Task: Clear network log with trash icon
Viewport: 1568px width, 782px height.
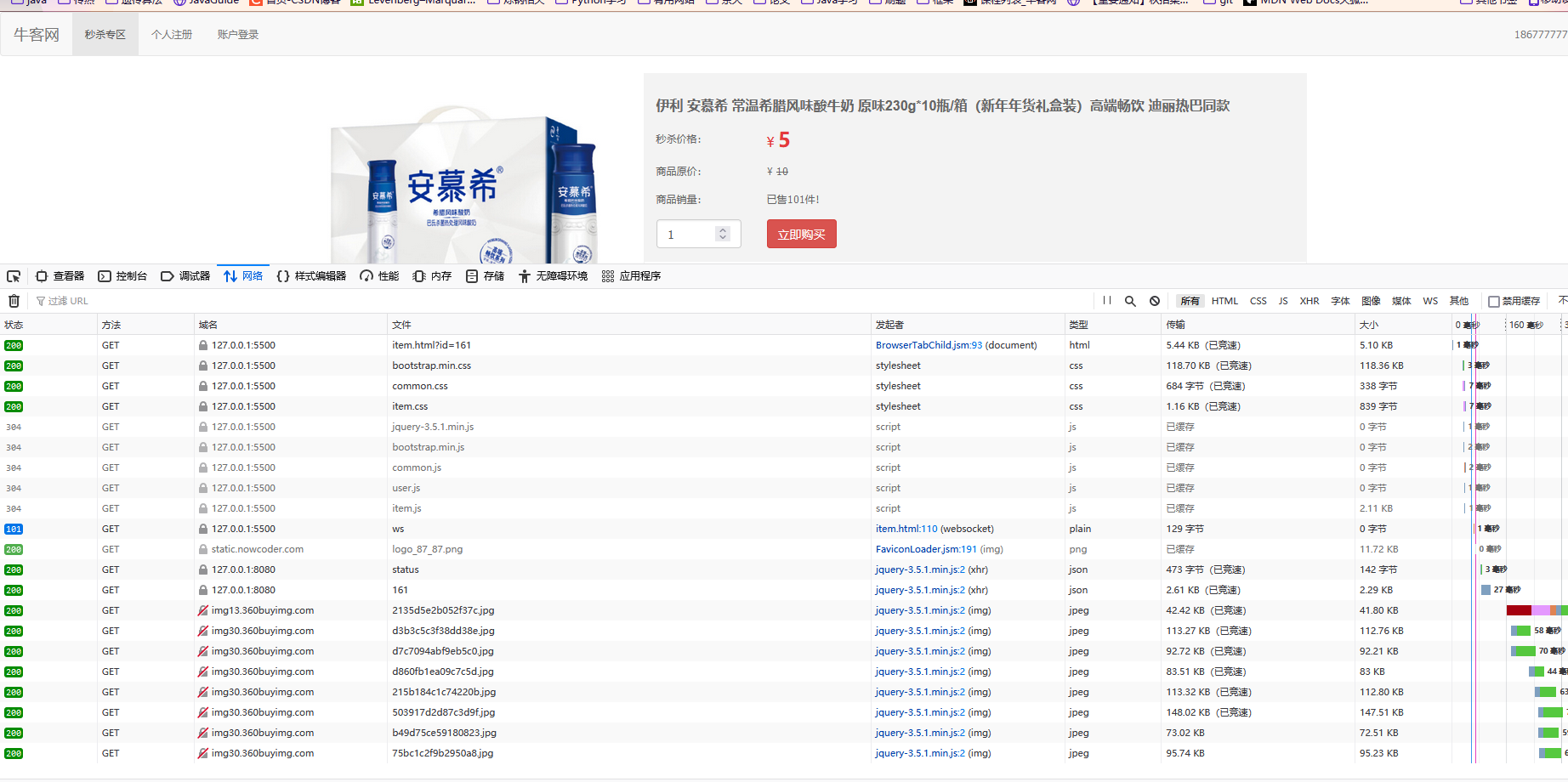Action: pyautogui.click(x=14, y=301)
